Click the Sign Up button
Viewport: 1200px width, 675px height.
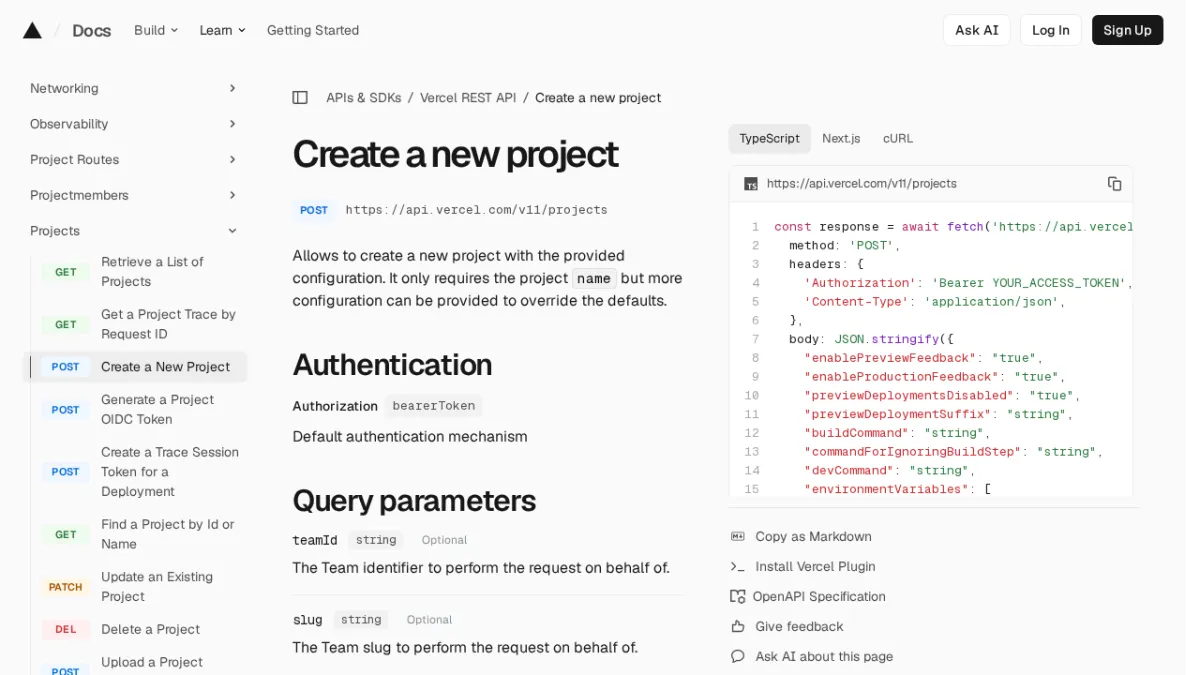click(1127, 30)
